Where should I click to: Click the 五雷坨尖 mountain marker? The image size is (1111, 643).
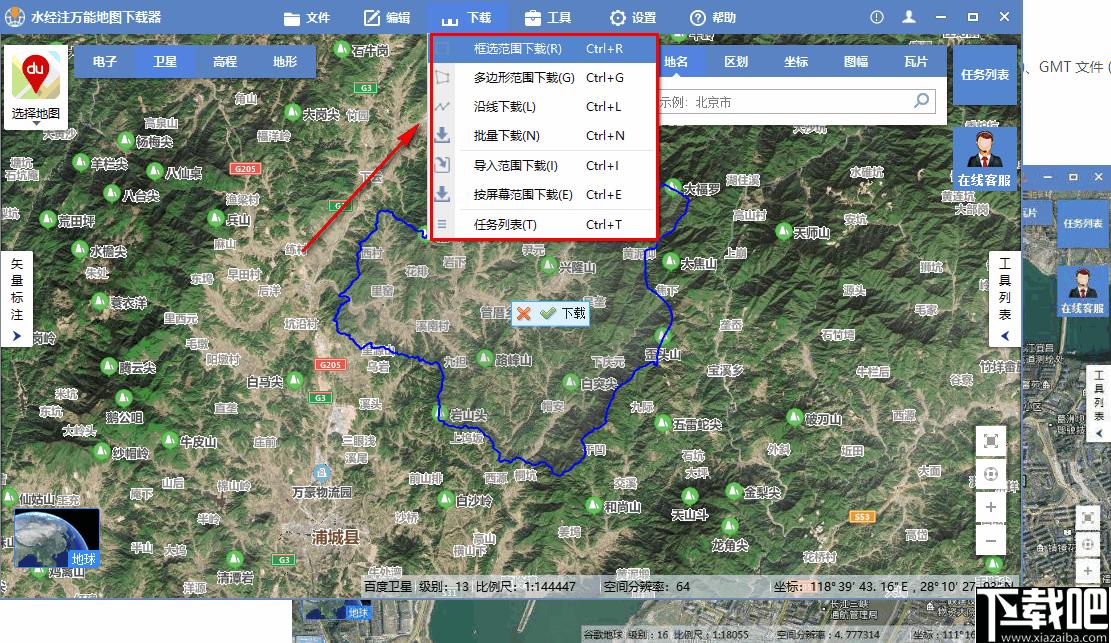point(662,424)
